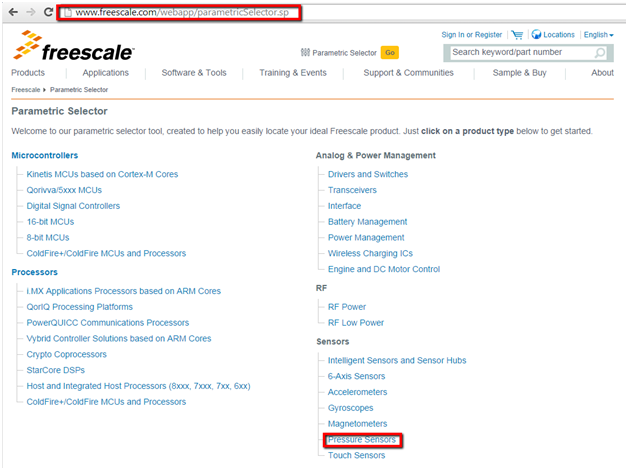Open the English language dropdown
This screenshot has height=470, width=628.
[x=597, y=34]
